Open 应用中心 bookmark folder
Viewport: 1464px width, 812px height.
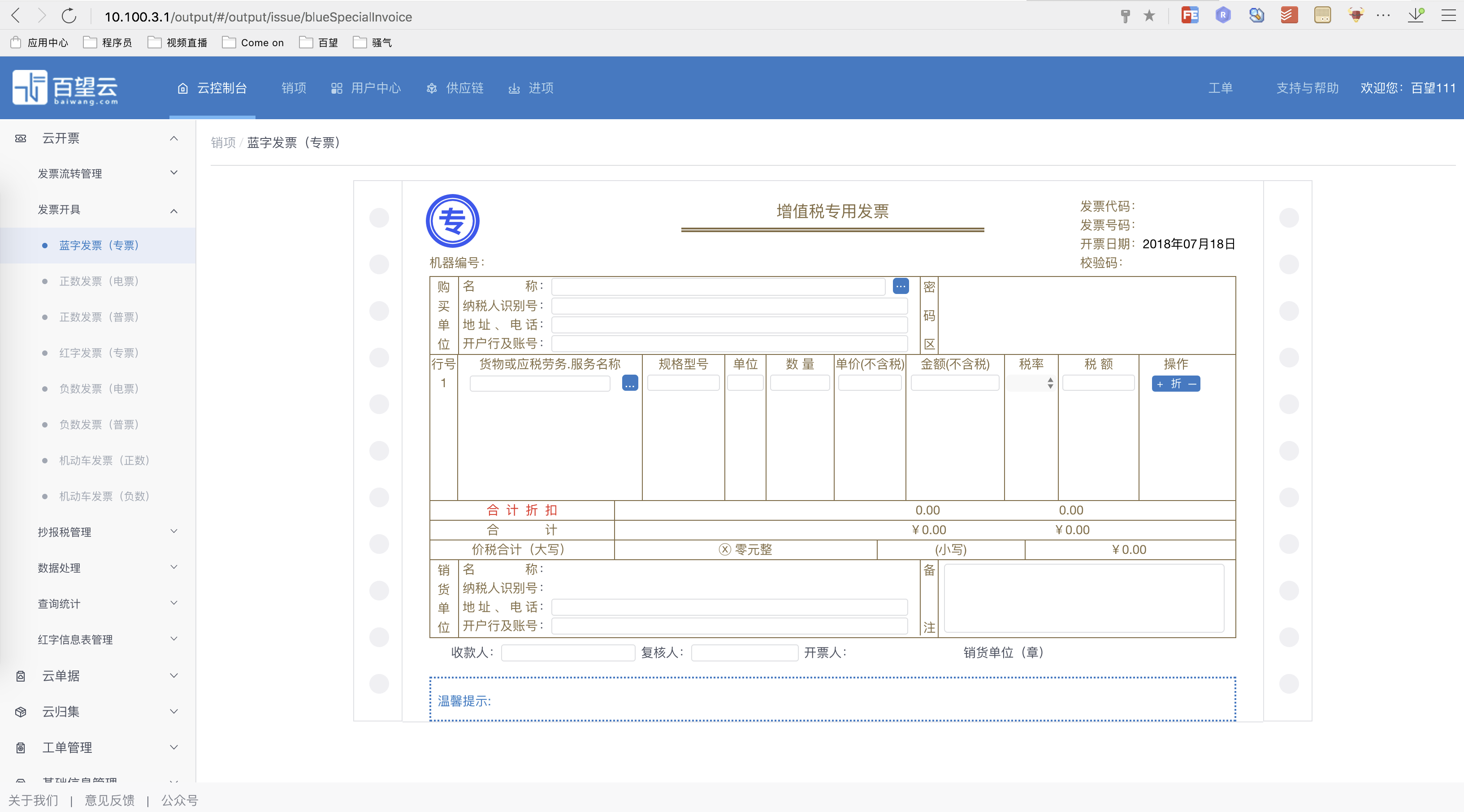(x=39, y=43)
